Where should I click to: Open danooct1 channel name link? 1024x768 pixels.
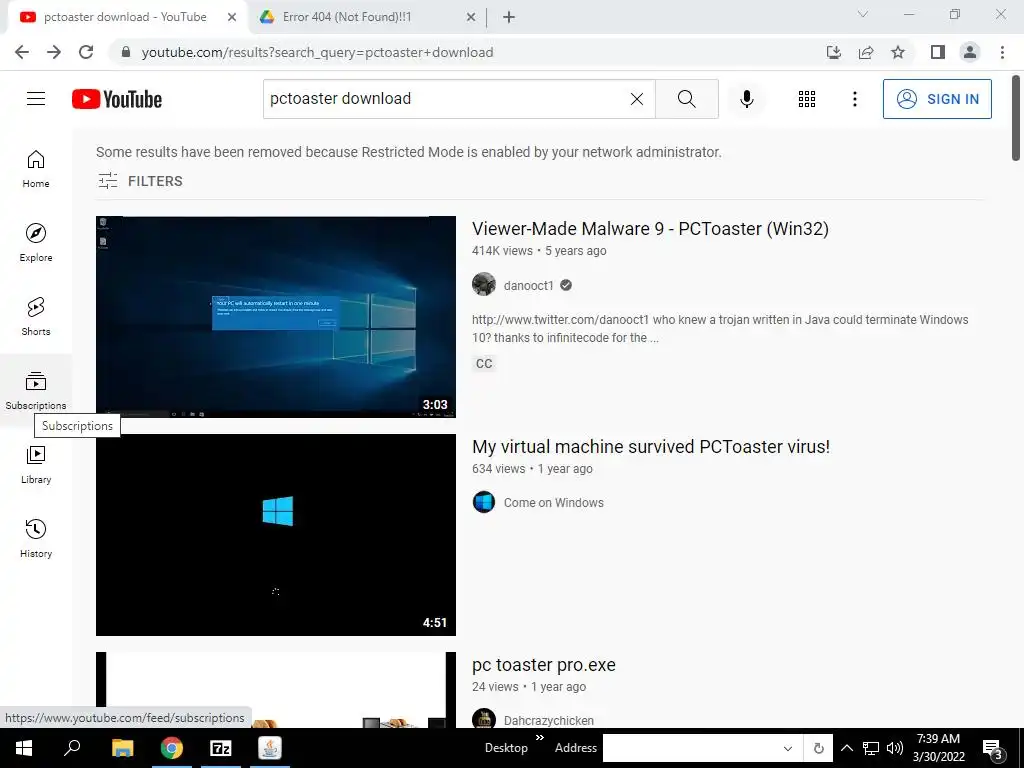528,285
